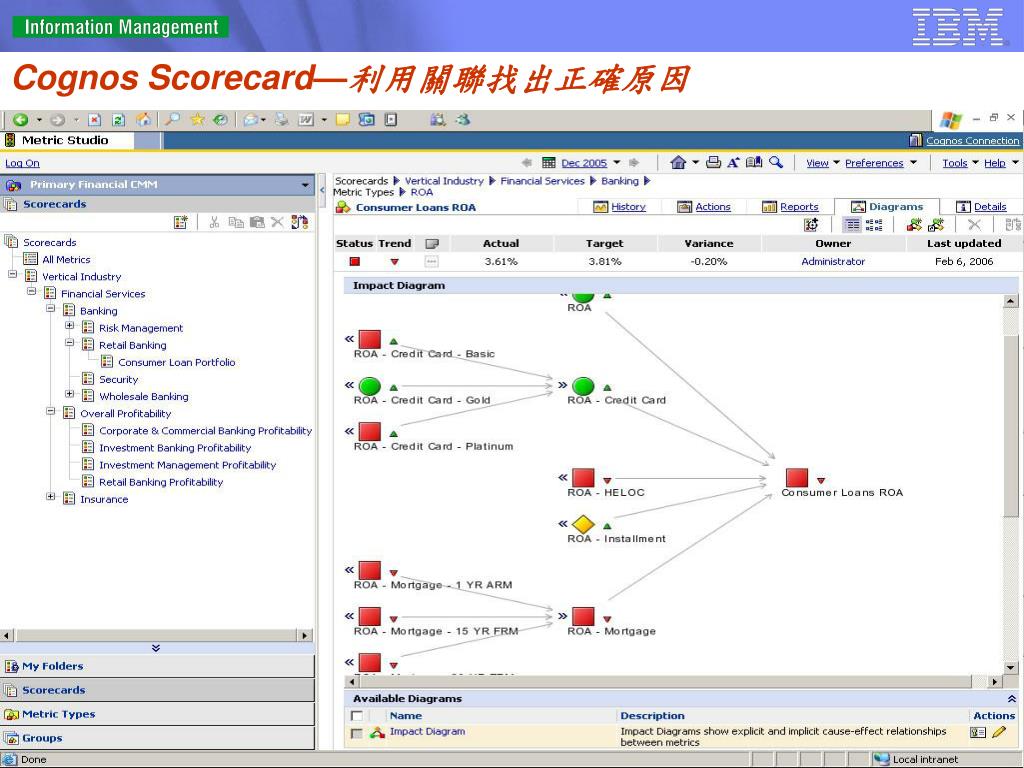
Task: Click the double chevron below tree pane
Action: [x=155, y=648]
